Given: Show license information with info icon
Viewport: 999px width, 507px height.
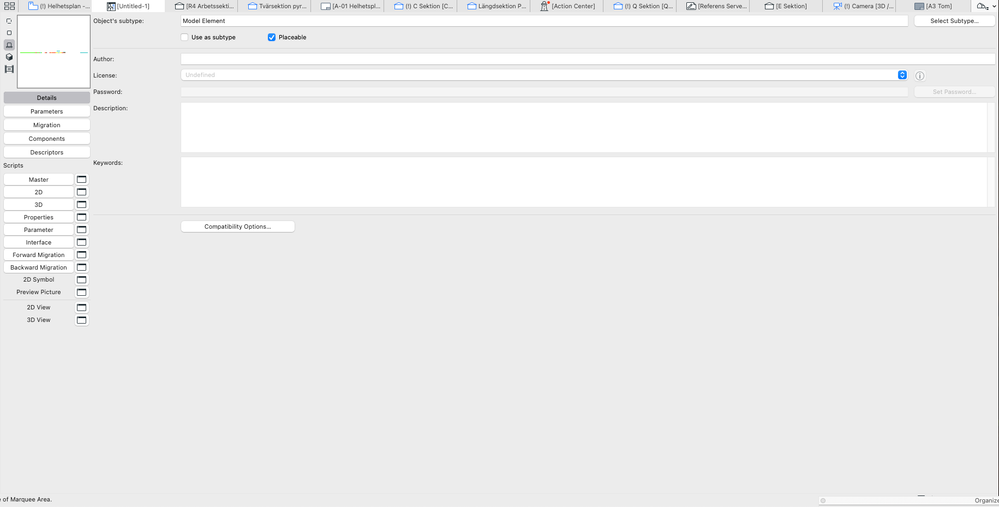Looking at the screenshot, I should coord(920,76).
